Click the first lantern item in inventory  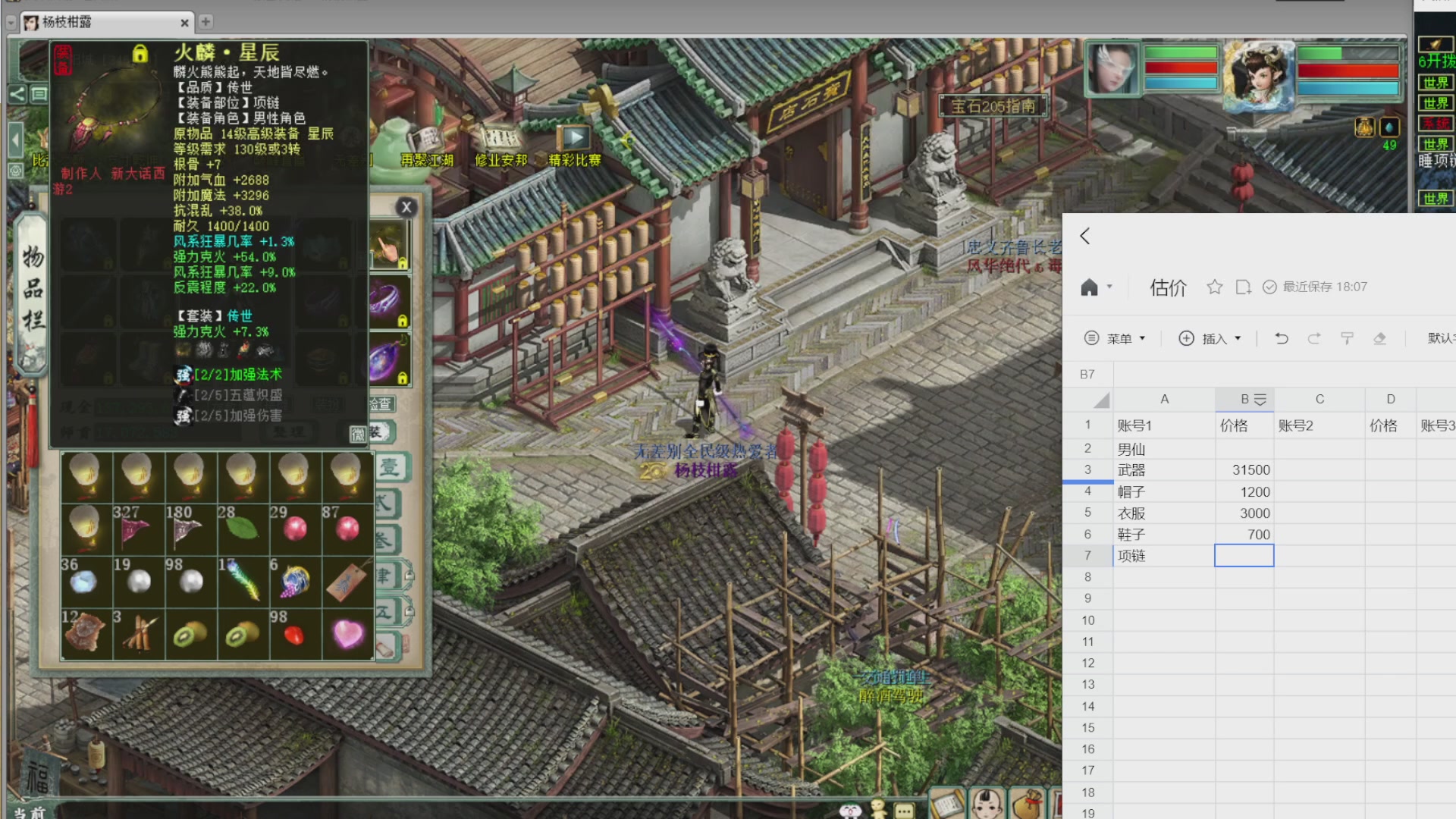[x=85, y=476]
